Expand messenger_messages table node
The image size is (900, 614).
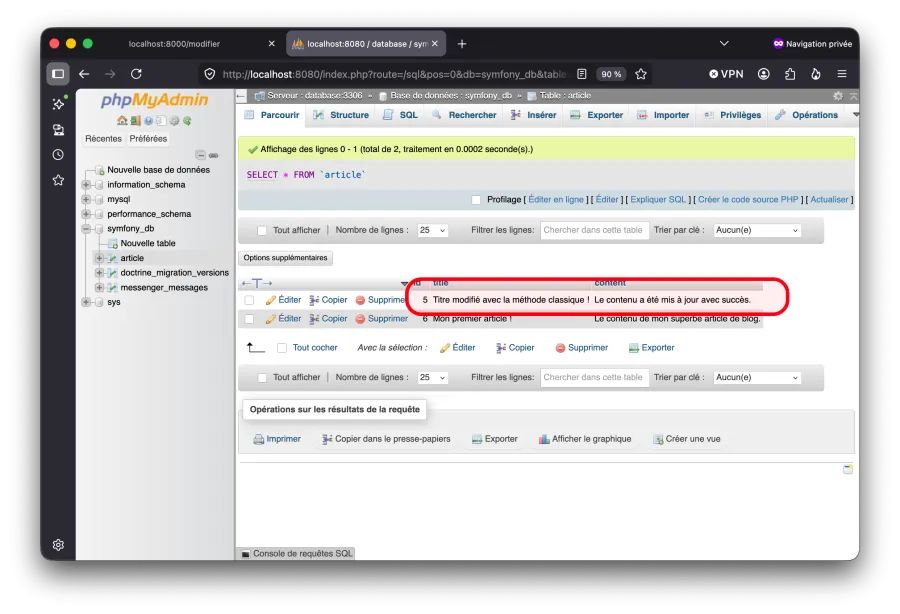[99, 287]
